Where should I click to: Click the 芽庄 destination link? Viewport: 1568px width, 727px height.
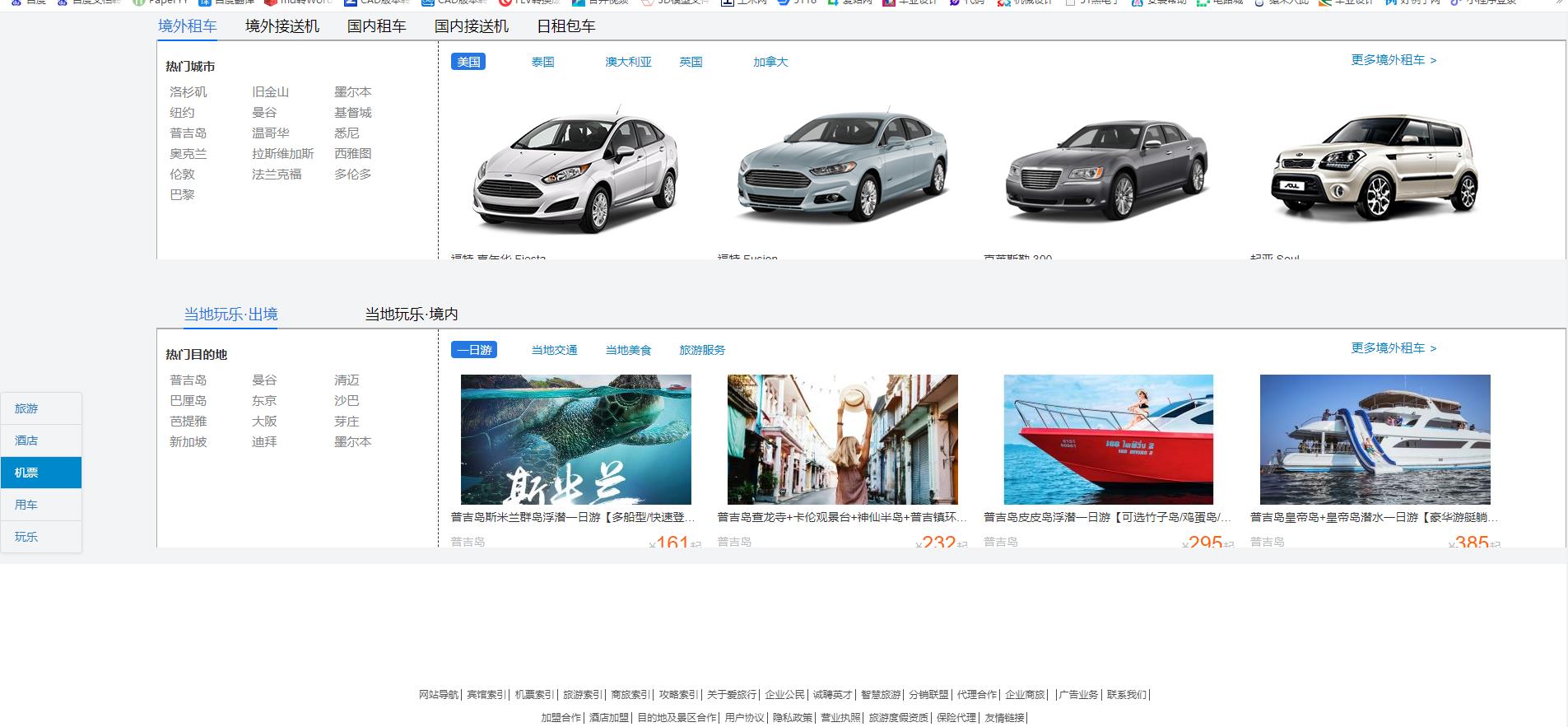(x=347, y=422)
